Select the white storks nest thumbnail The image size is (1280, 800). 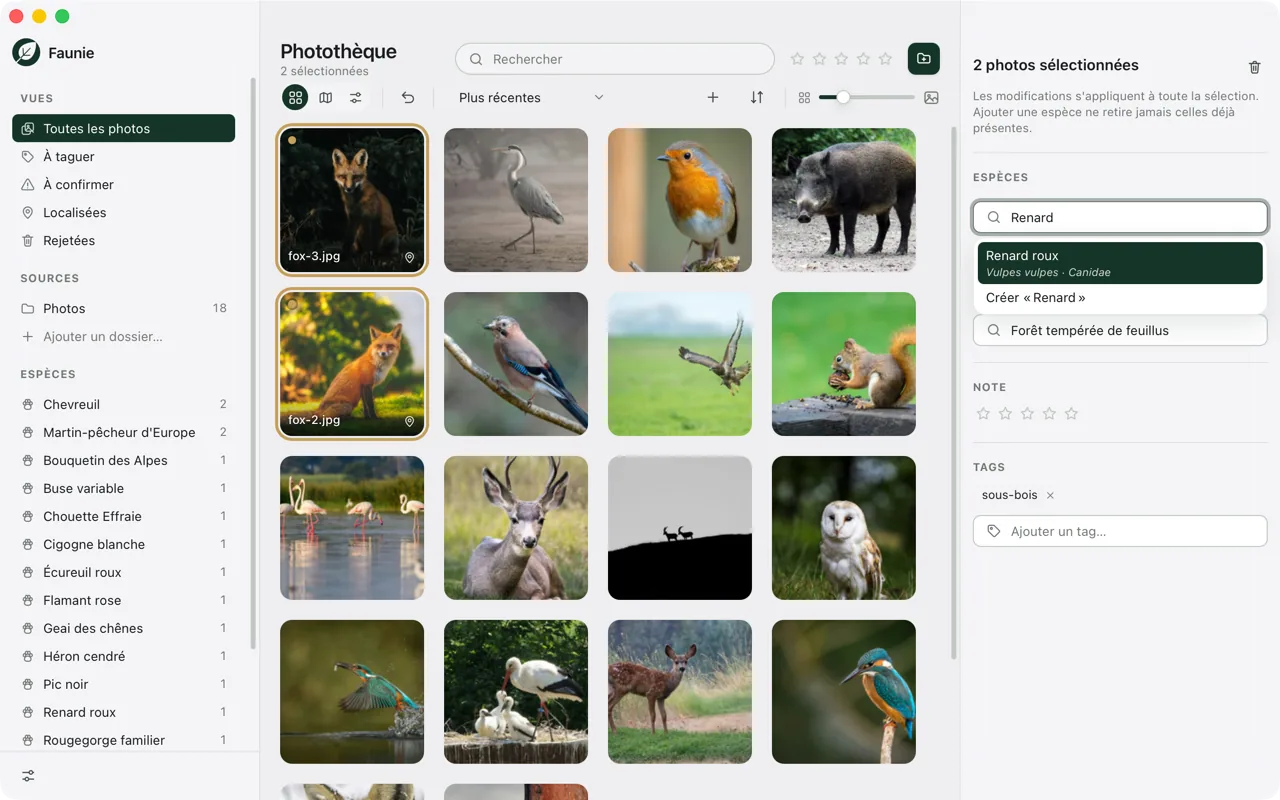516,692
